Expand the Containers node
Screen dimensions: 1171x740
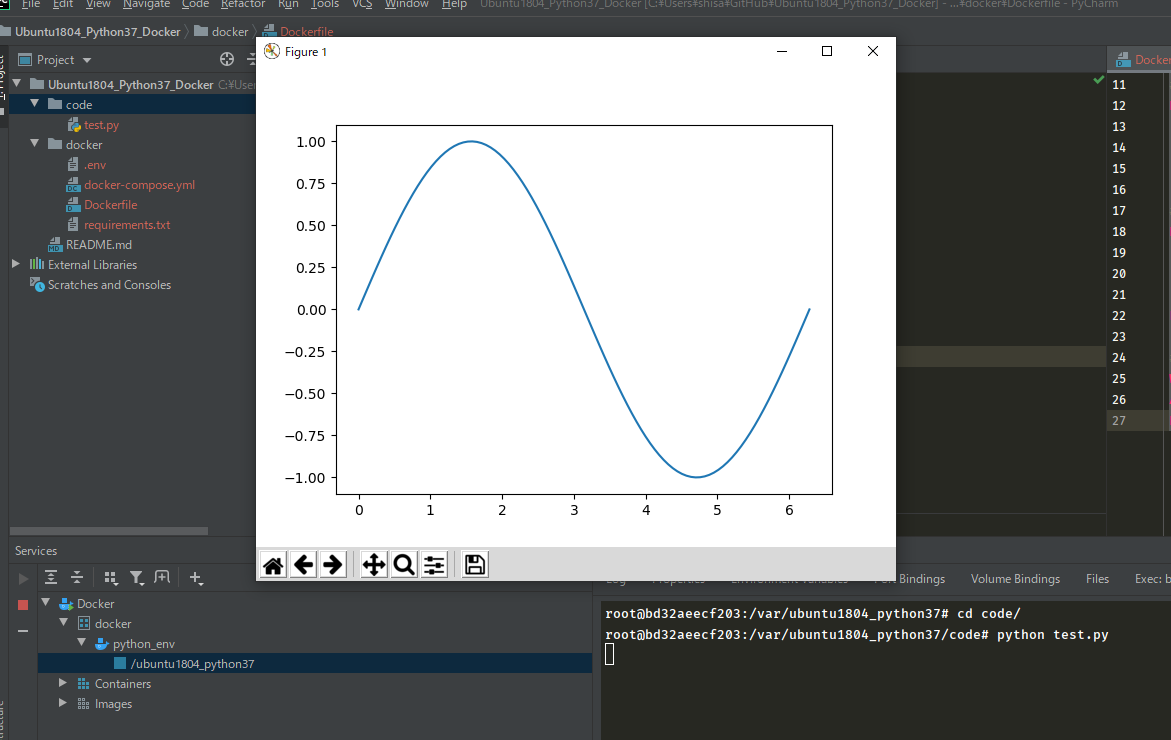[x=63, y=683]
